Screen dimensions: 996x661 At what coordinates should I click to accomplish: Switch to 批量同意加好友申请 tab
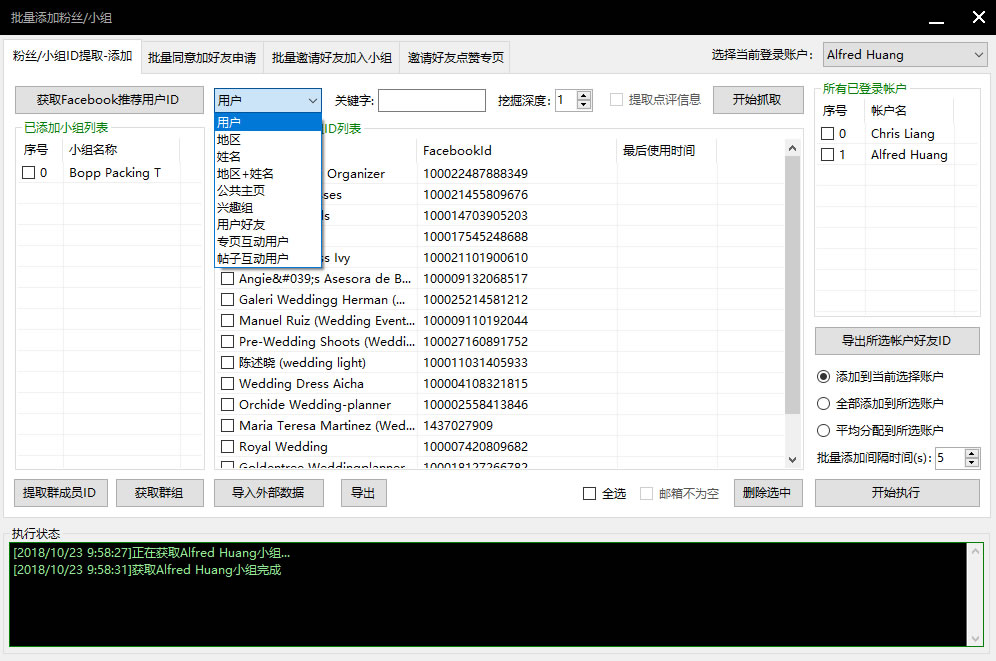[x=202, y=58]
